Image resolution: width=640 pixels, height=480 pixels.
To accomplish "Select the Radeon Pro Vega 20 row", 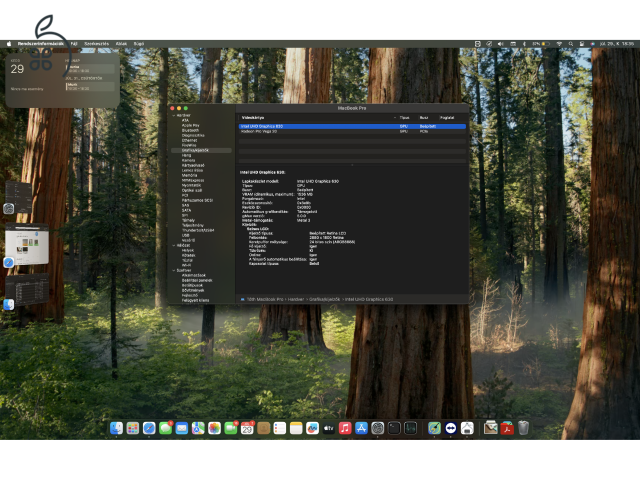I will pos(352,131).
